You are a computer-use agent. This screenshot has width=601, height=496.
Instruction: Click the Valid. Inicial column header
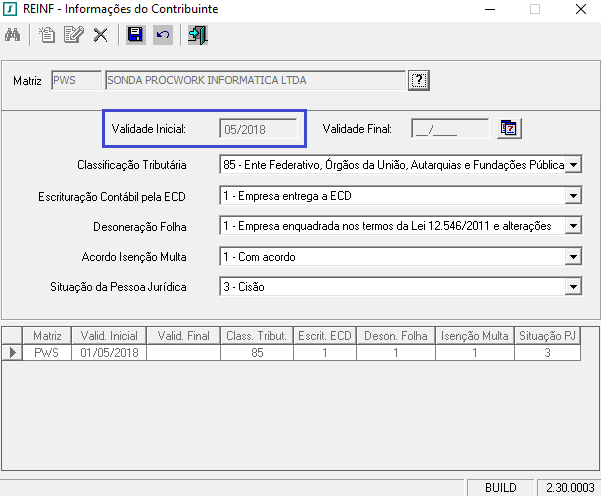point(108,336)
